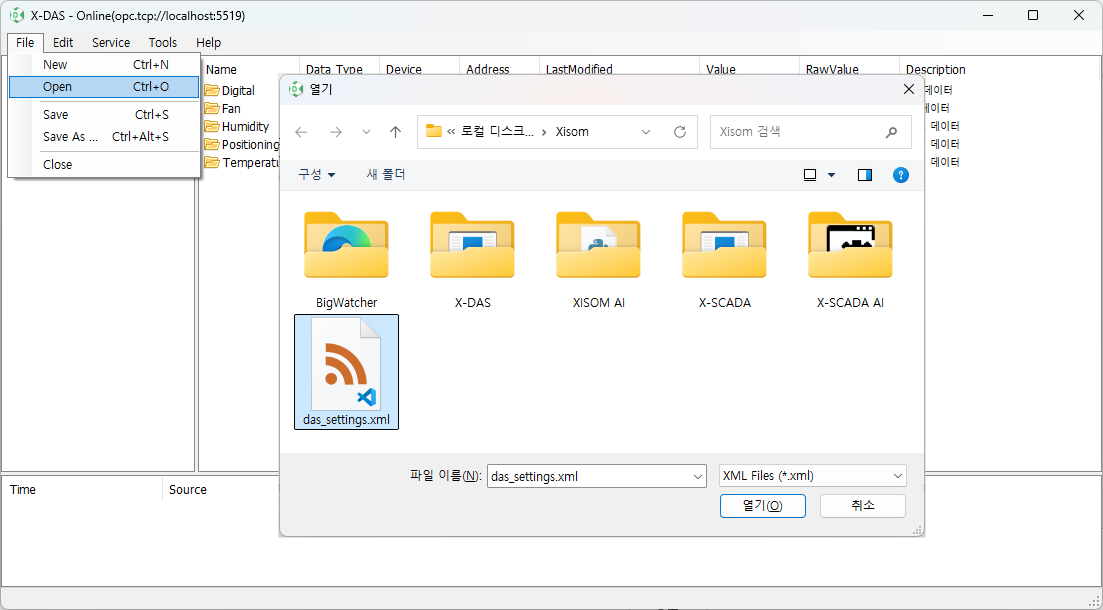1103x610 pixels.
Task: Open the XML Files file type dropdown
Action: pos(812,476)
